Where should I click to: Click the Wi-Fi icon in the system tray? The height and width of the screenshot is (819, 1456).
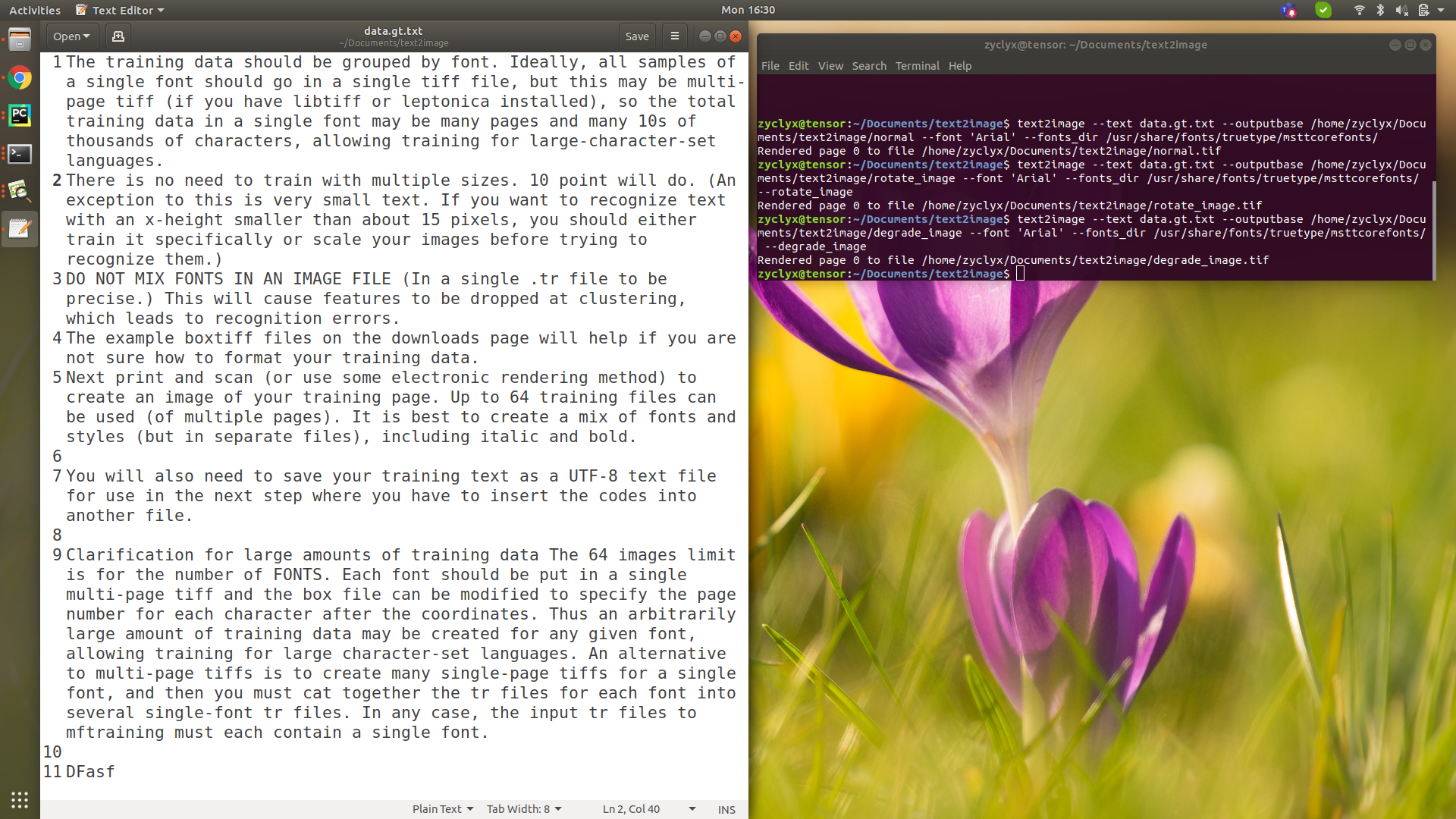pyautogui.click(x=1359, y=10)
